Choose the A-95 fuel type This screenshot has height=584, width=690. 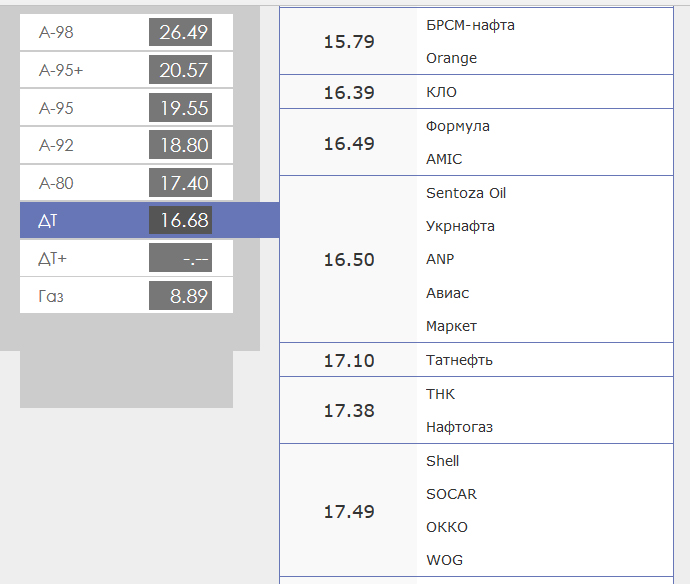(126, 108)
